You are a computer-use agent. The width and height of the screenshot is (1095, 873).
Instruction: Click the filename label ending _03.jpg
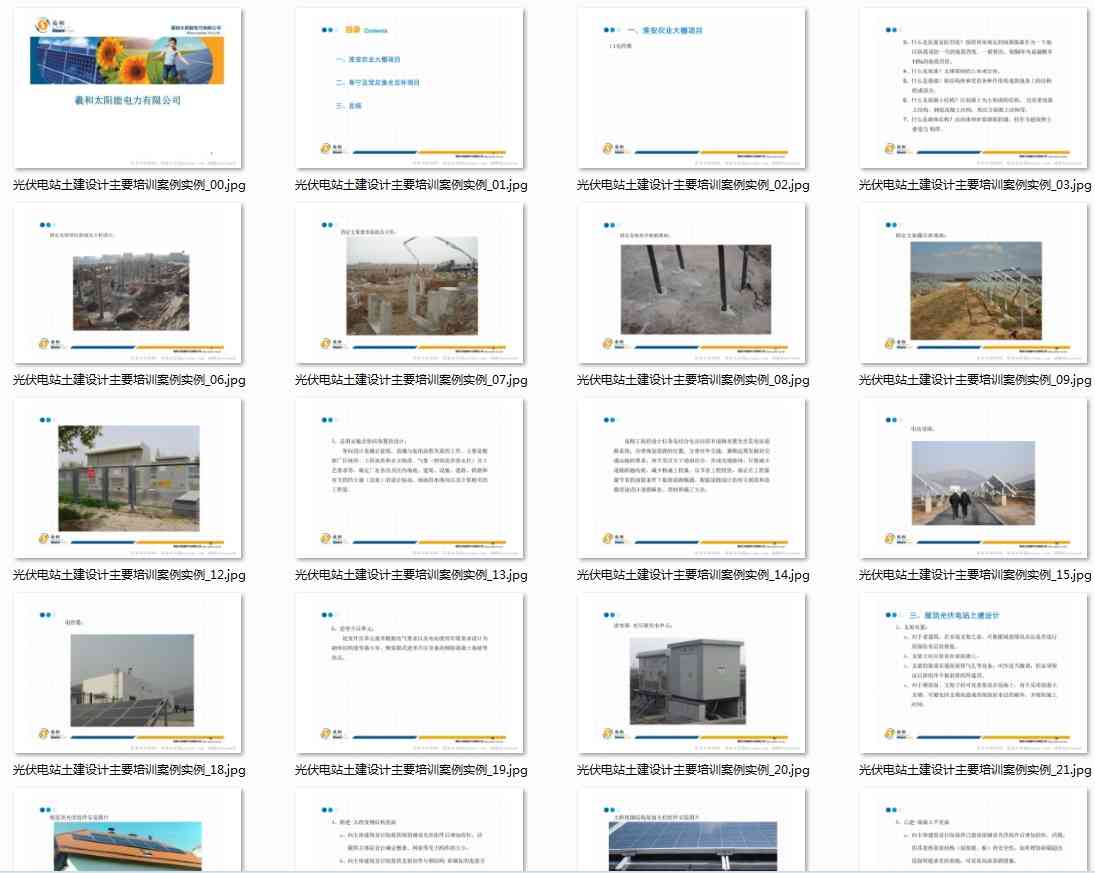[975, 185]
